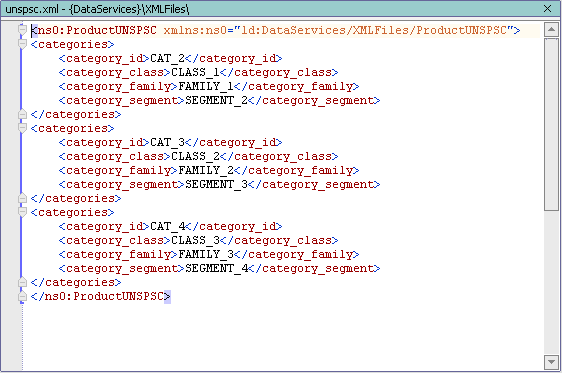Click the scroll down arrow

(551, 362)
